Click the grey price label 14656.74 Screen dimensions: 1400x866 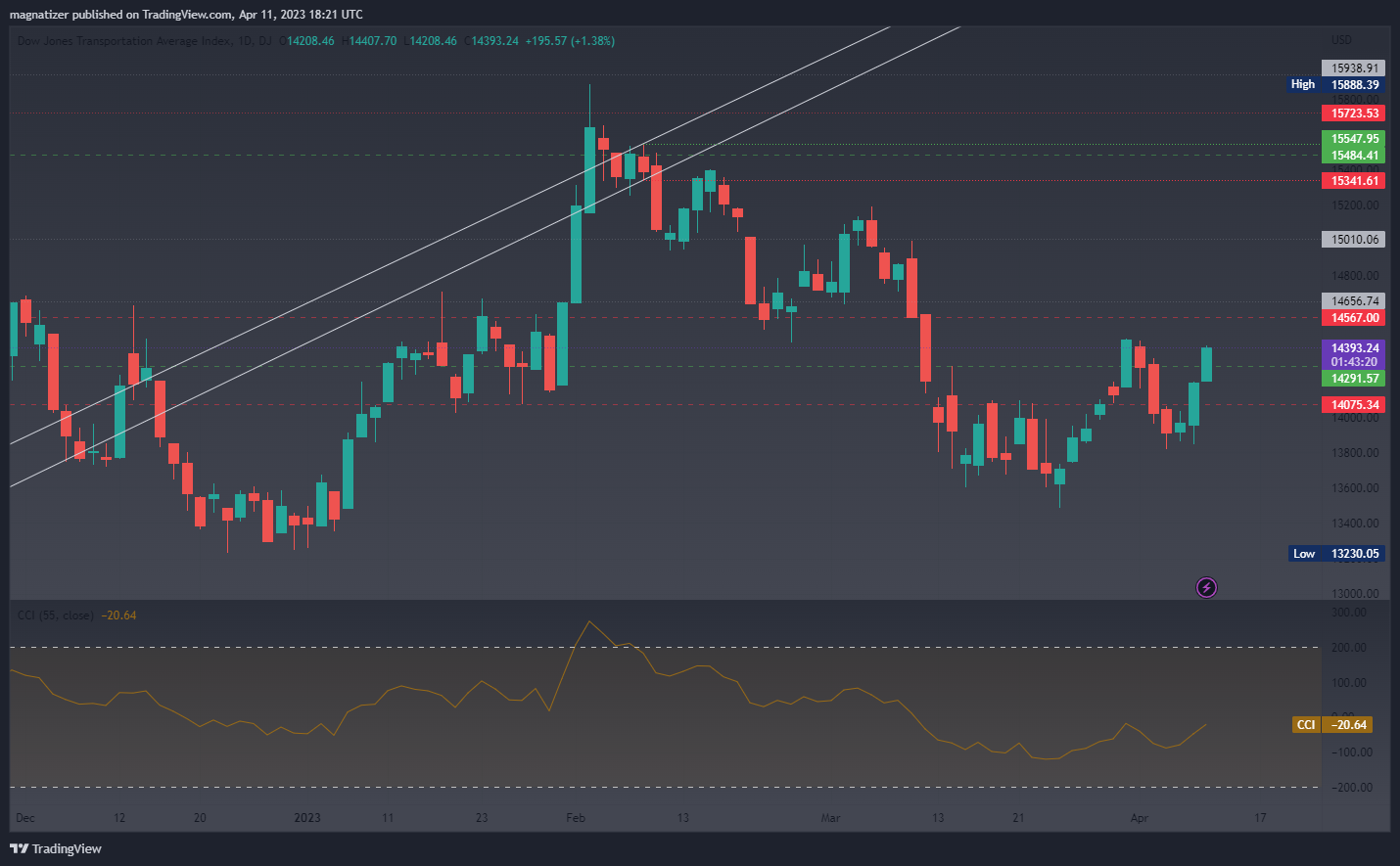[x=1354, y=301]
